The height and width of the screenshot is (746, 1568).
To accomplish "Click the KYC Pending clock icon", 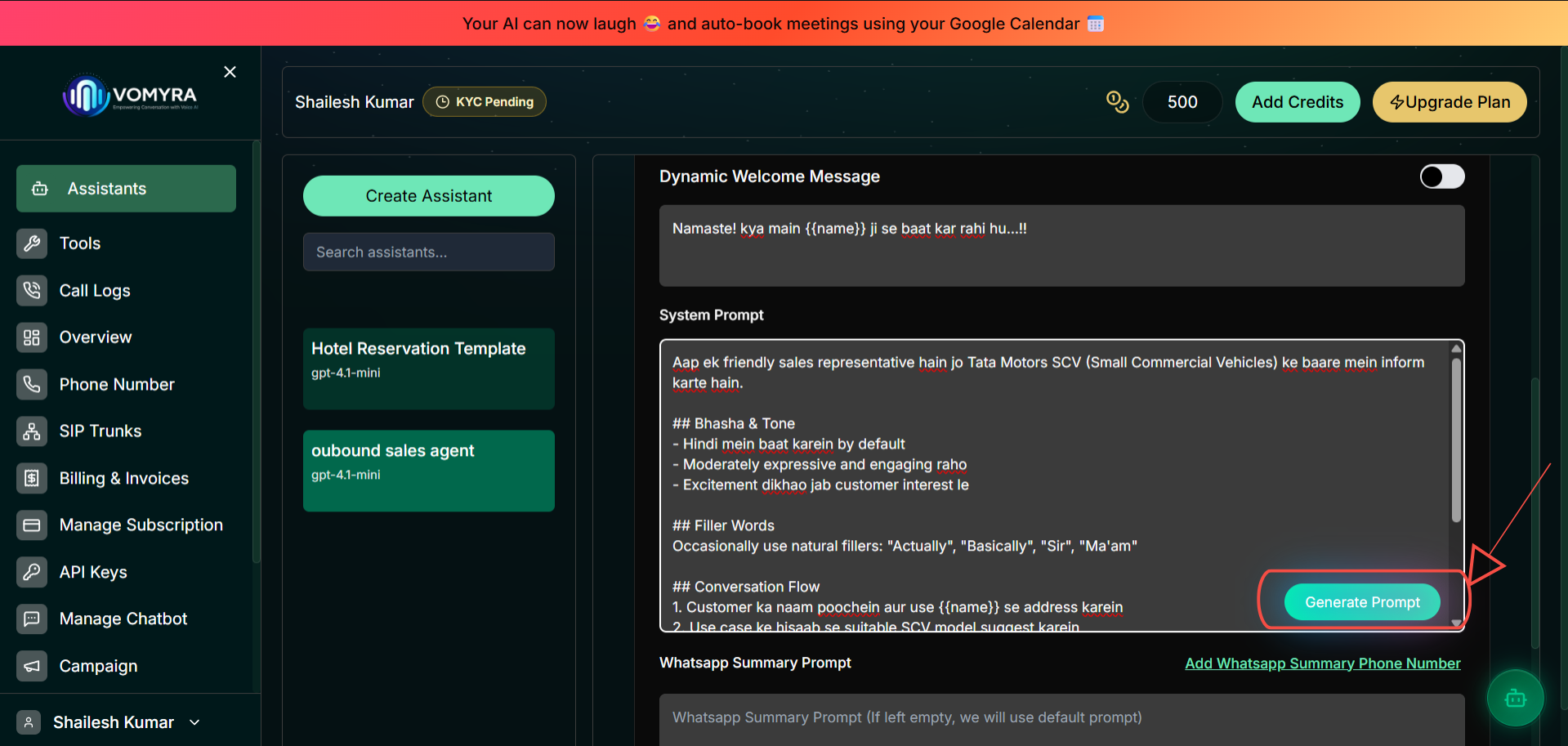I will click(x=442, y=102).
